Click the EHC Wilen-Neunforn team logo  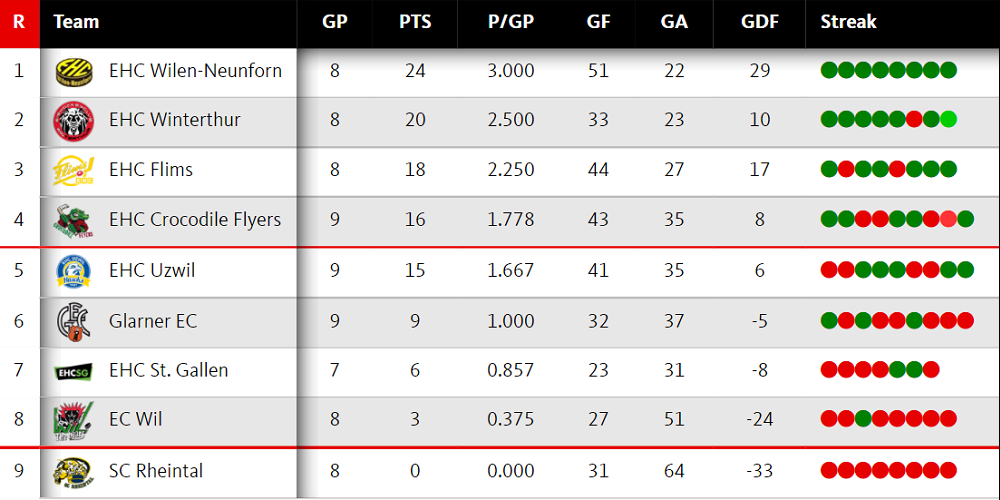(74, 71)
